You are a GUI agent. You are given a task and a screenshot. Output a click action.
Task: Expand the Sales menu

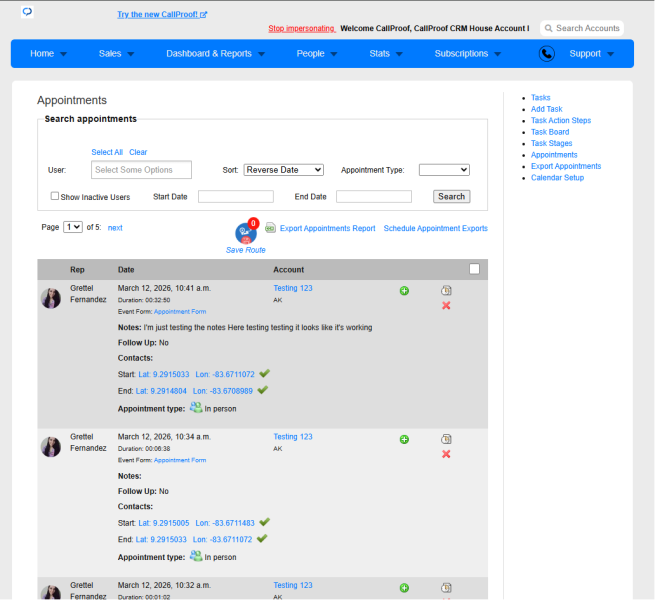[116, 53]
